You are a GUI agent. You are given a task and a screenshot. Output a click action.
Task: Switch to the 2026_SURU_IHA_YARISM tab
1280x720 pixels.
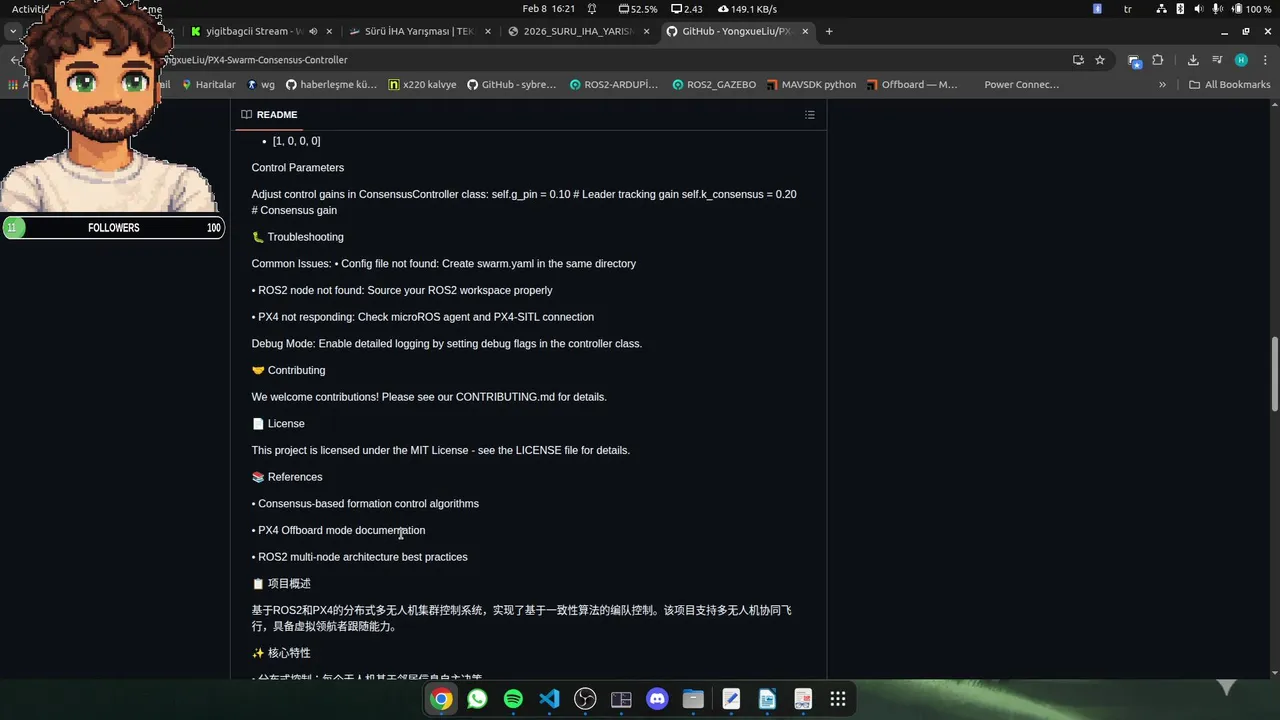[x=579, y=31]
